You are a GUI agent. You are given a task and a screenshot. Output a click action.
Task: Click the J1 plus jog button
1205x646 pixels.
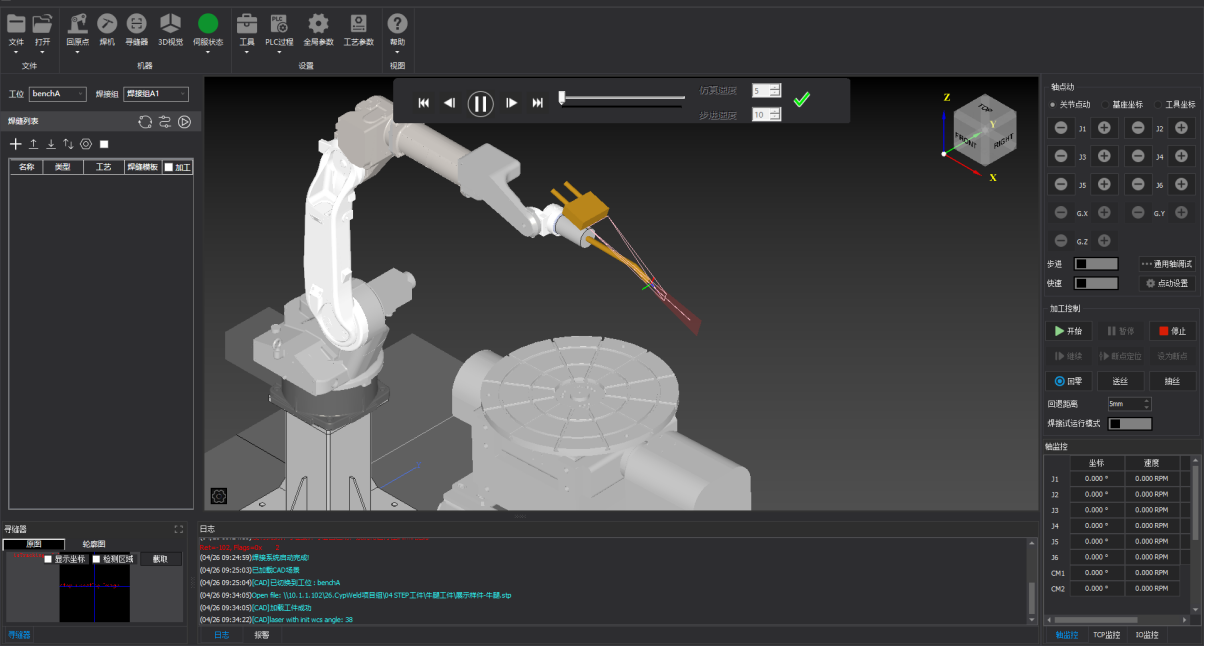(x=1104, y=128)
